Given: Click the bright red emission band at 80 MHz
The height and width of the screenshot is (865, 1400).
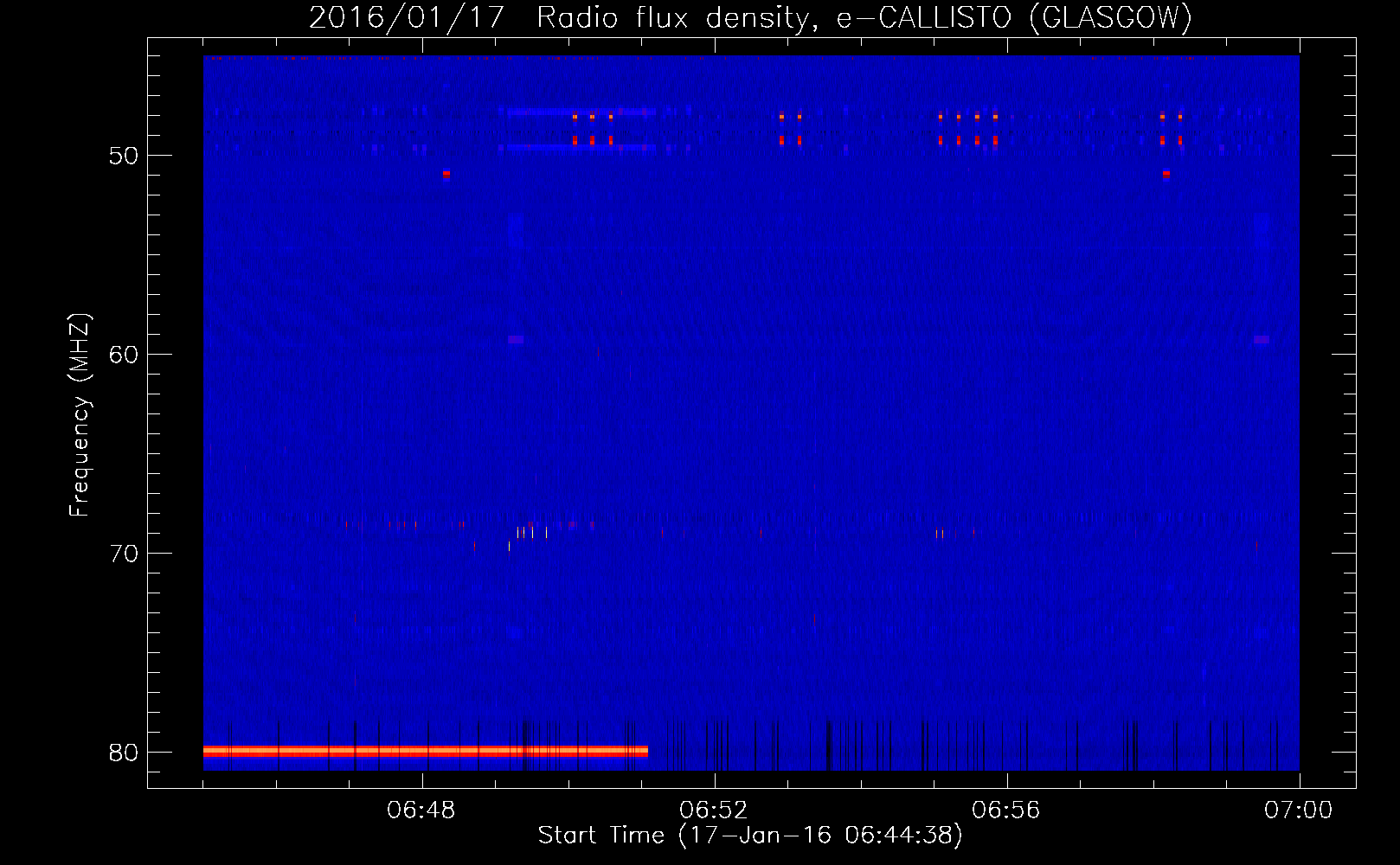Looking at the screenshot, I should (x=426, y=751).
